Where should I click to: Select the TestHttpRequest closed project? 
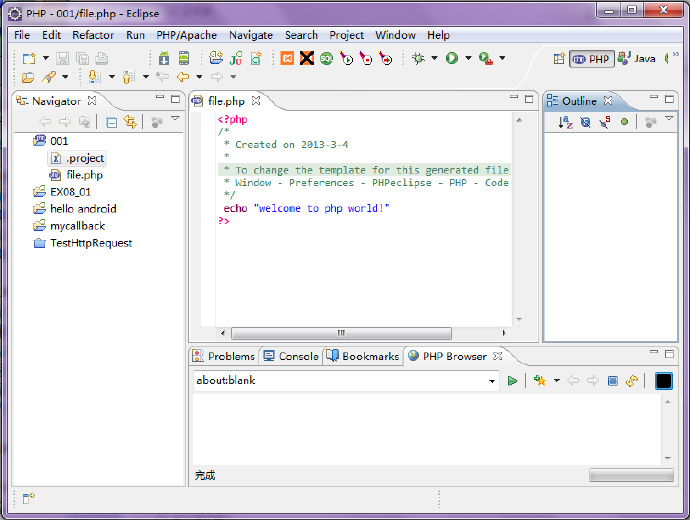pyautogui.click(x=83, y=243)
